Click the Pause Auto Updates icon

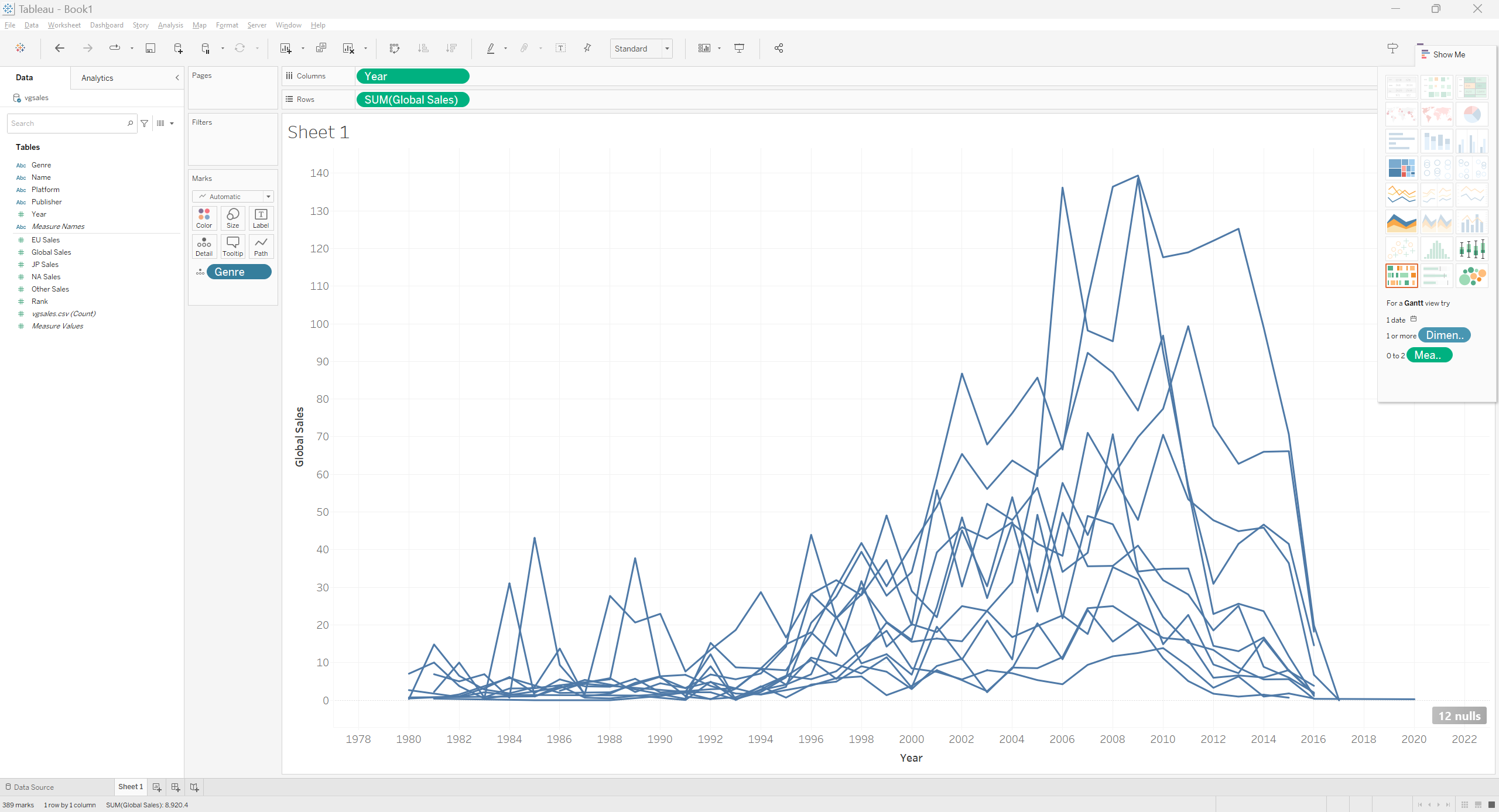206,48
